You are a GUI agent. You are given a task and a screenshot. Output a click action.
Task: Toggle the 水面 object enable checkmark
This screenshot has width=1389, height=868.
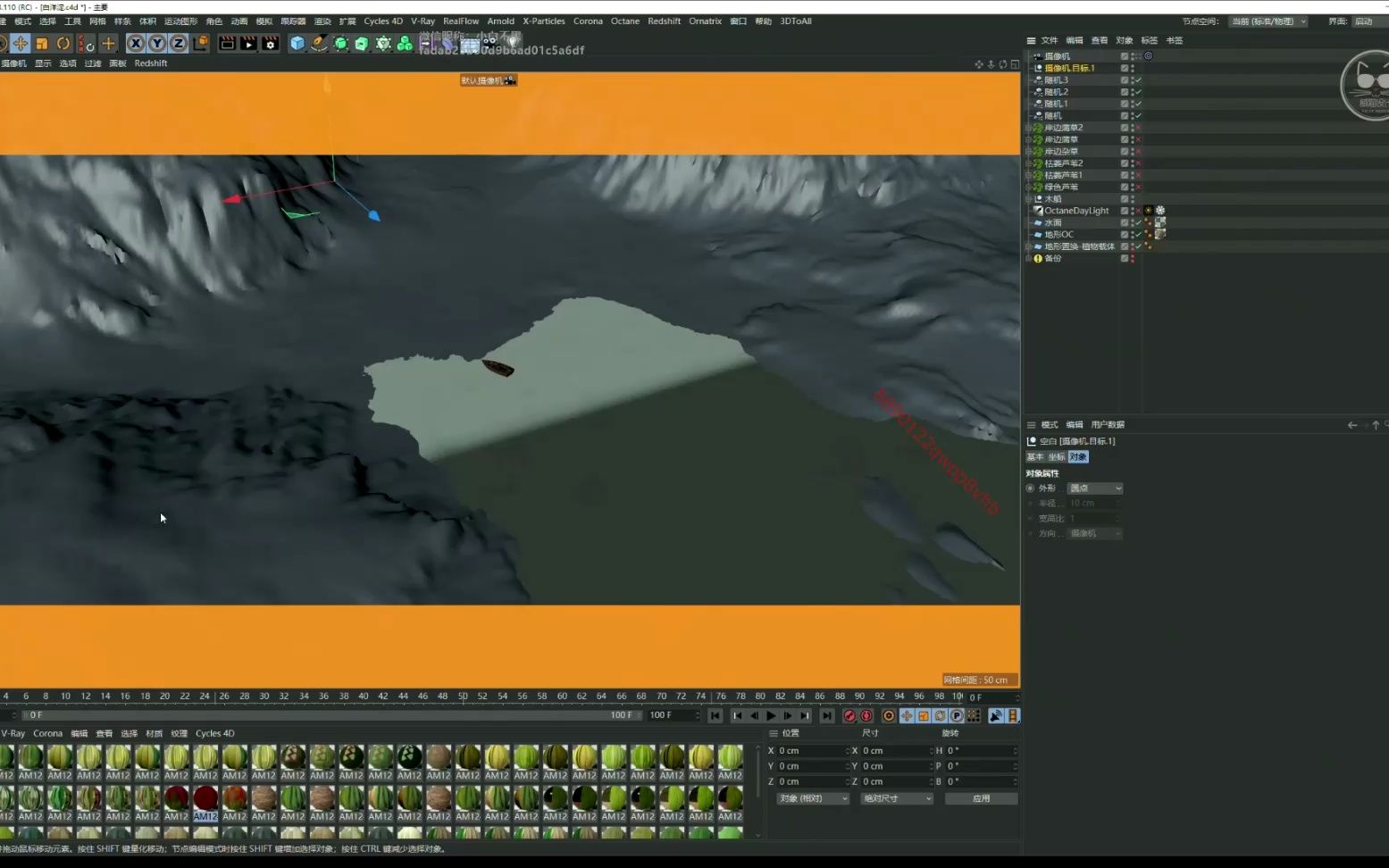1138,223
